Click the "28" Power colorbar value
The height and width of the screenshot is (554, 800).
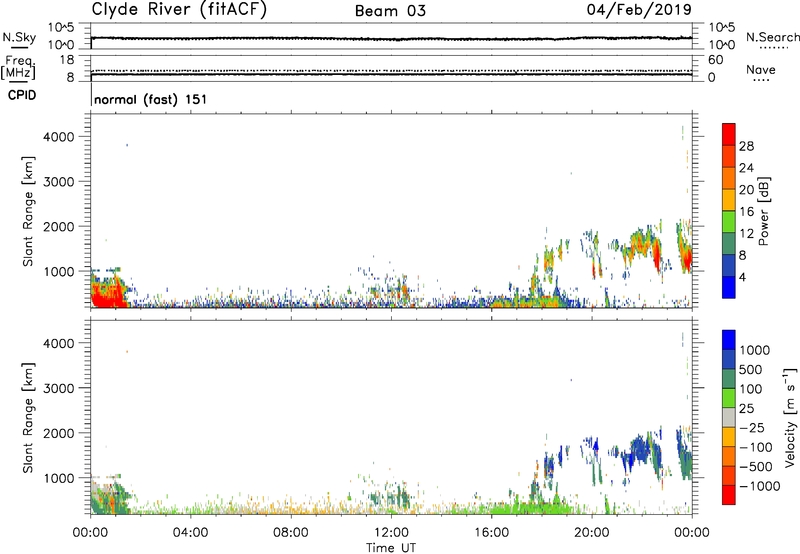[x=746, y=146]
